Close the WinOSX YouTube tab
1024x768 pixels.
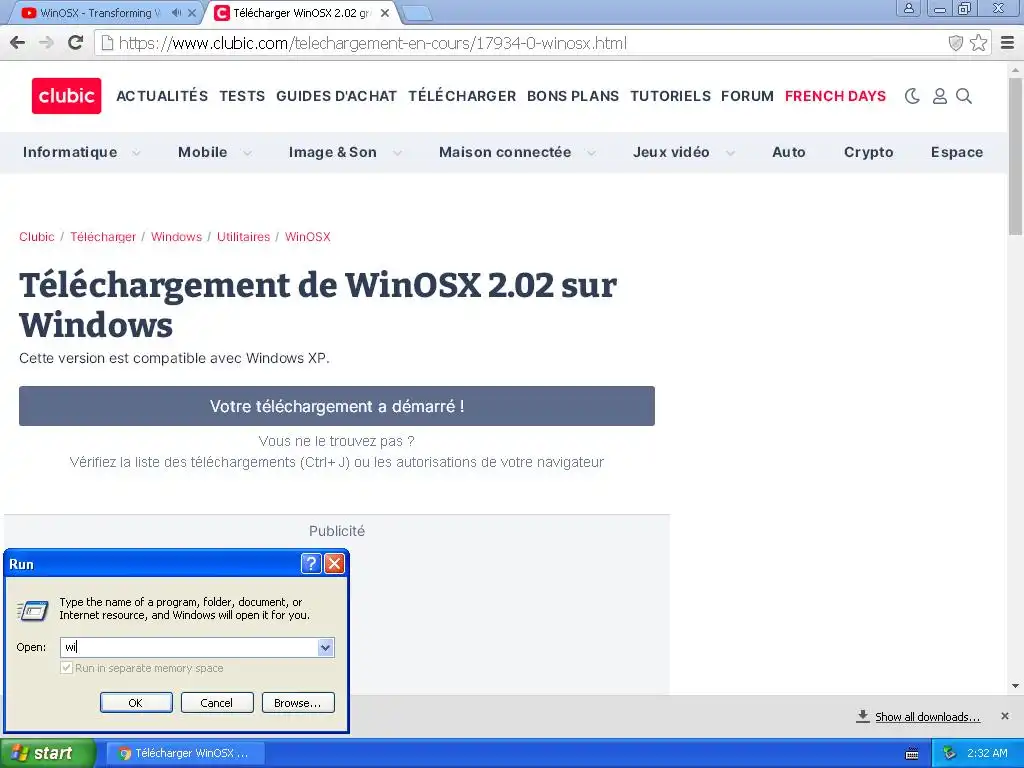coord(191,12)
